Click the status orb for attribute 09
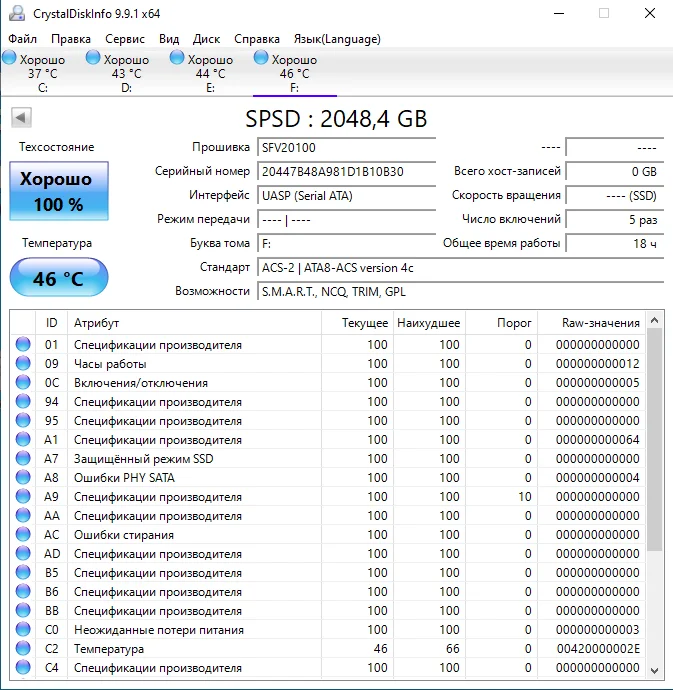This screenshot has height=690, width=673. tap(23, 363)
